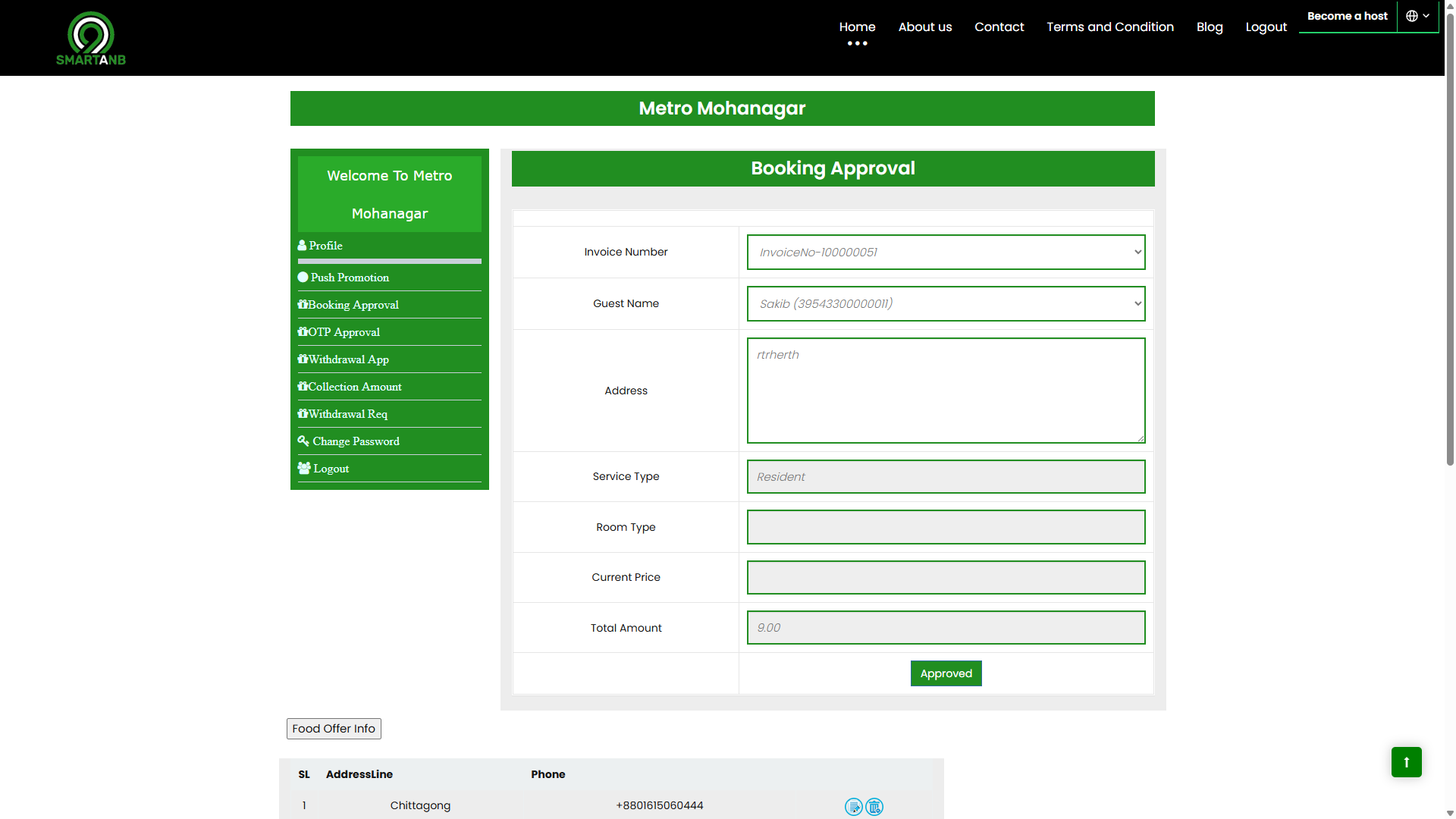Click the SmartANB logo
Viewport: 1456px width, 819px height.
tap(91, 39)
